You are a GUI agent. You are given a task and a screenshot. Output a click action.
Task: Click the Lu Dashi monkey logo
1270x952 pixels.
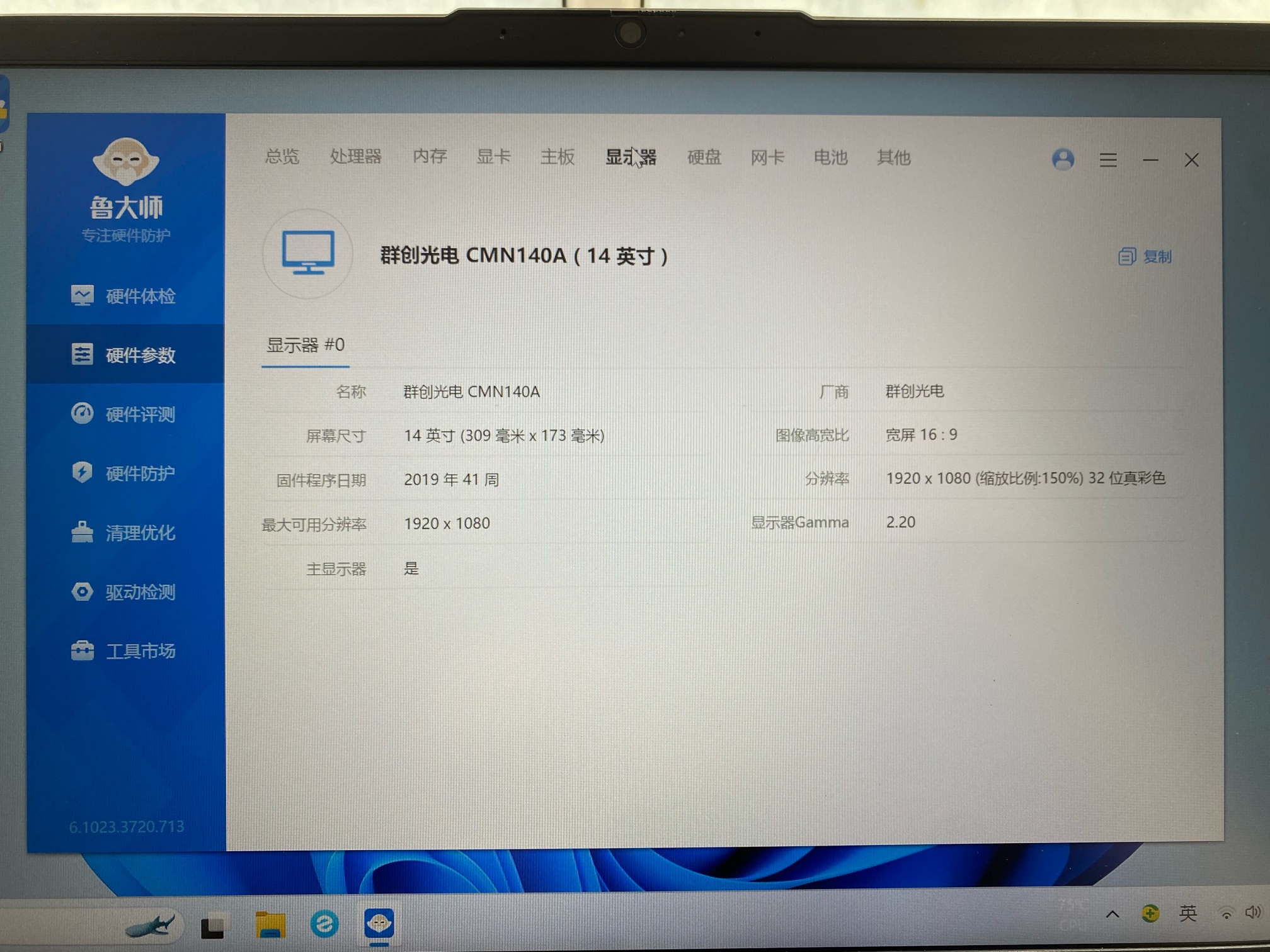(126, 161)
